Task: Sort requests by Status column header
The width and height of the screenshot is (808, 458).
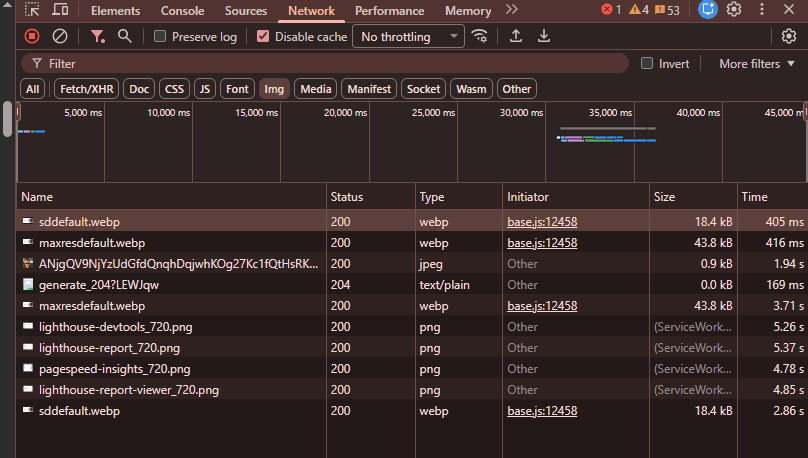Action: [x=371, y=197]
